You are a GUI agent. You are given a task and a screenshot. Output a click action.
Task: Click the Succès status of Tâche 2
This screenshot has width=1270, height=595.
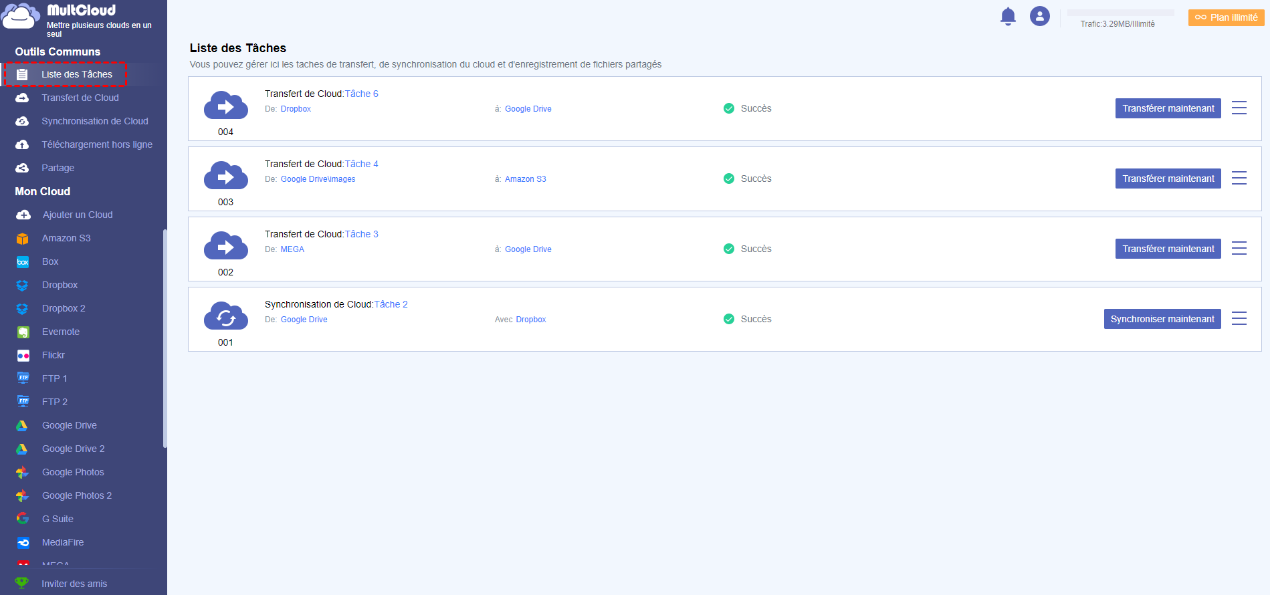point(747,319)
